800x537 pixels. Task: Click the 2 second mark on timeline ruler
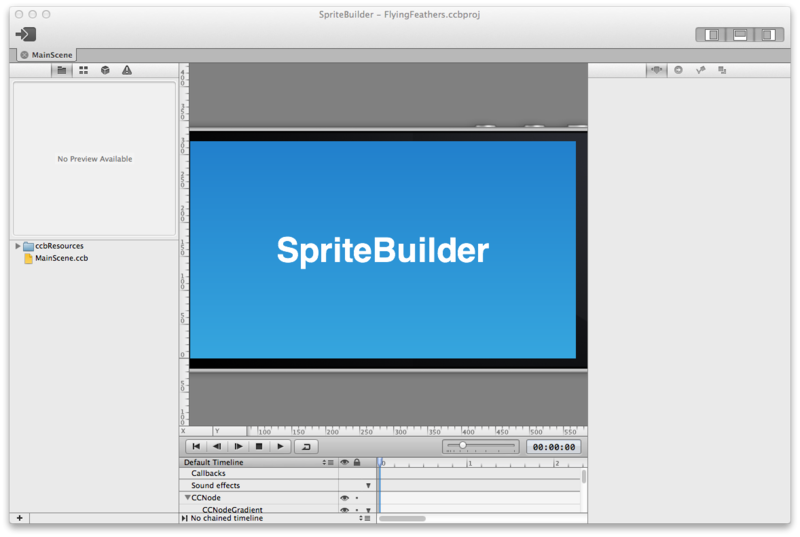click(x=557, y=463)
